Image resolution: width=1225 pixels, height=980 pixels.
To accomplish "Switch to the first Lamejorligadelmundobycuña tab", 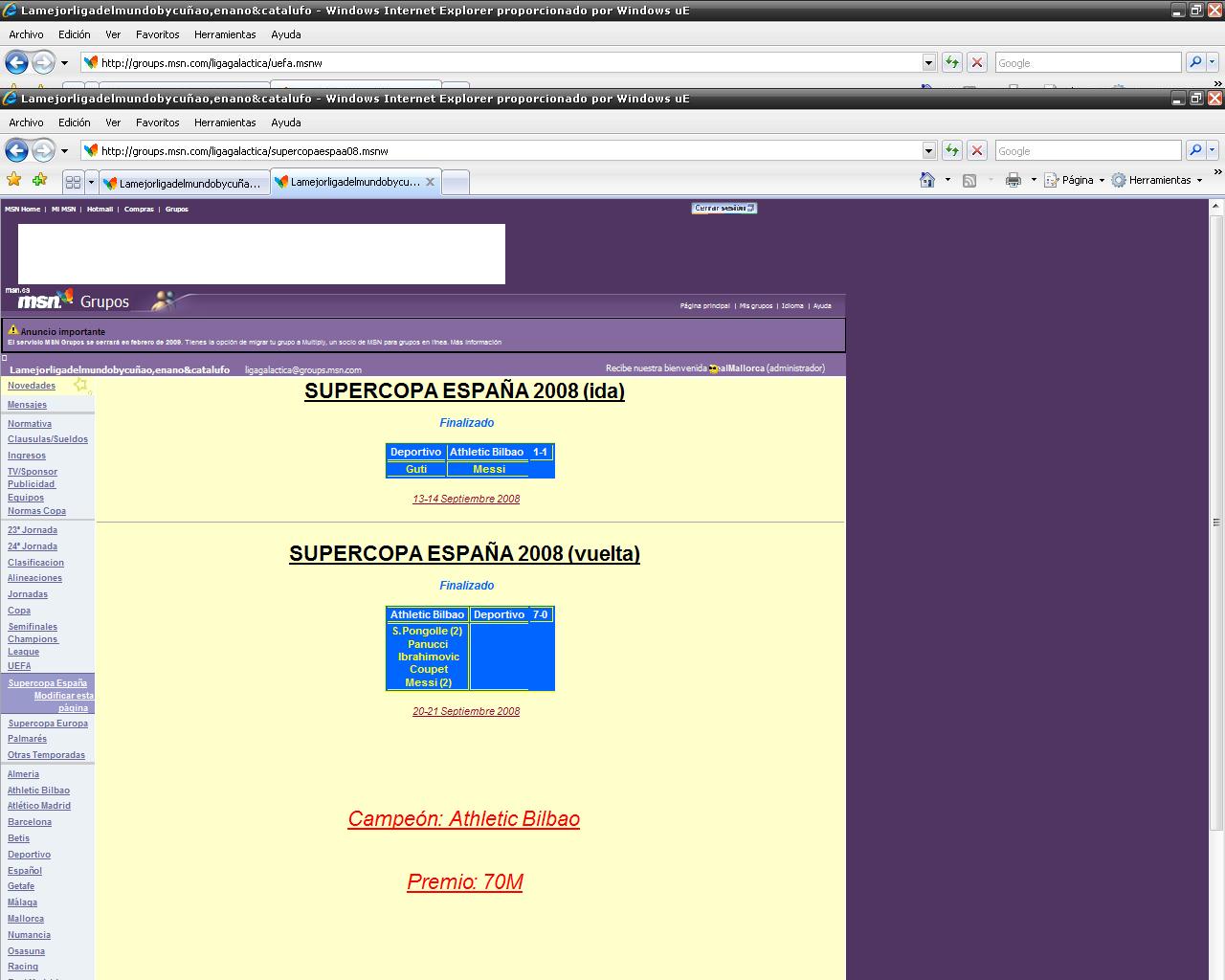I will point(185,183).
